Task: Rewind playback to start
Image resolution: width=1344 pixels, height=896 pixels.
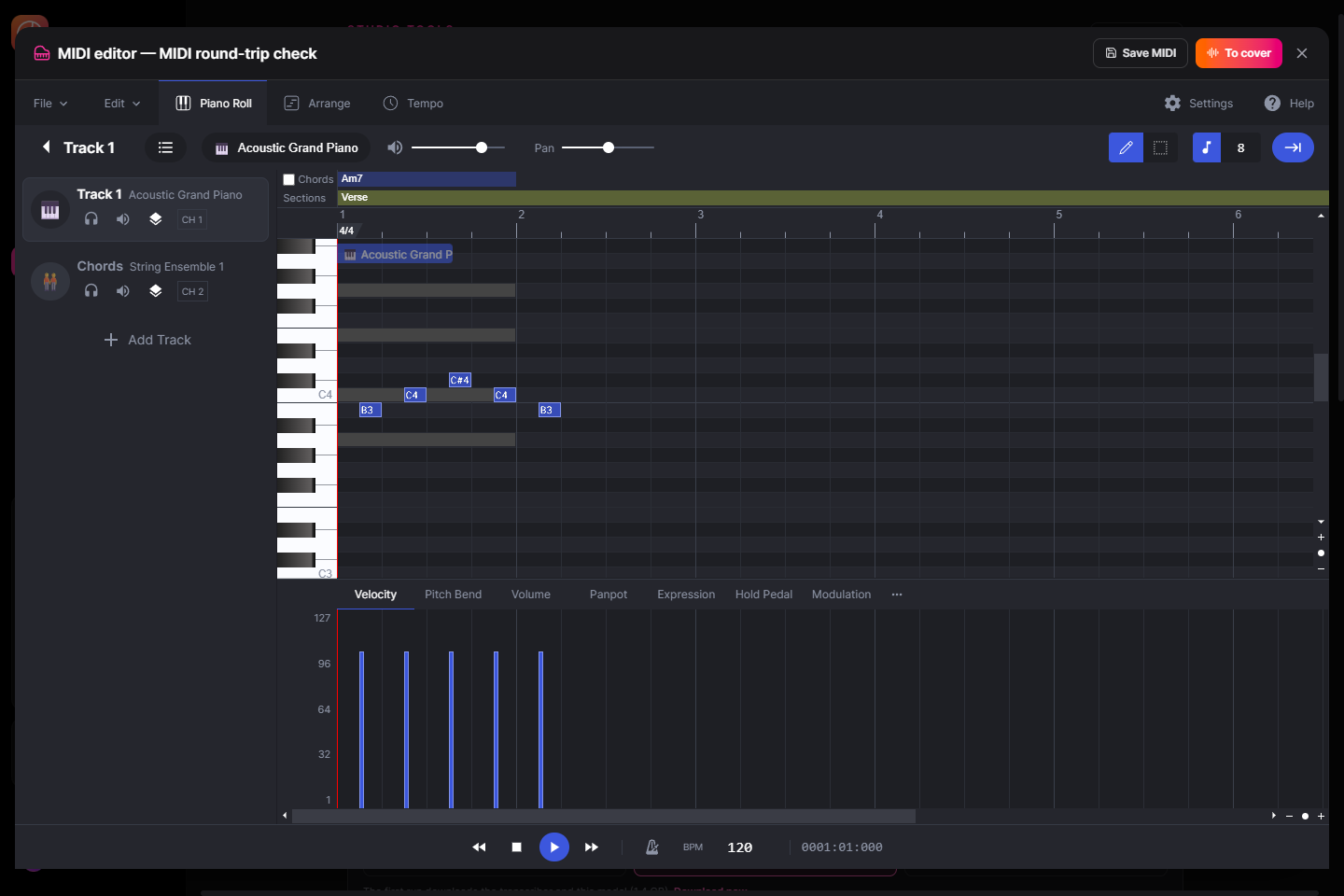Action: click(x=480, y=847)
